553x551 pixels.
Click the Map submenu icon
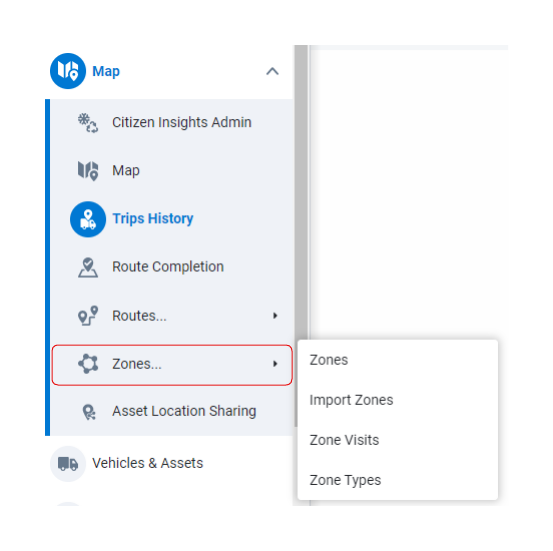tap(88, 171)
